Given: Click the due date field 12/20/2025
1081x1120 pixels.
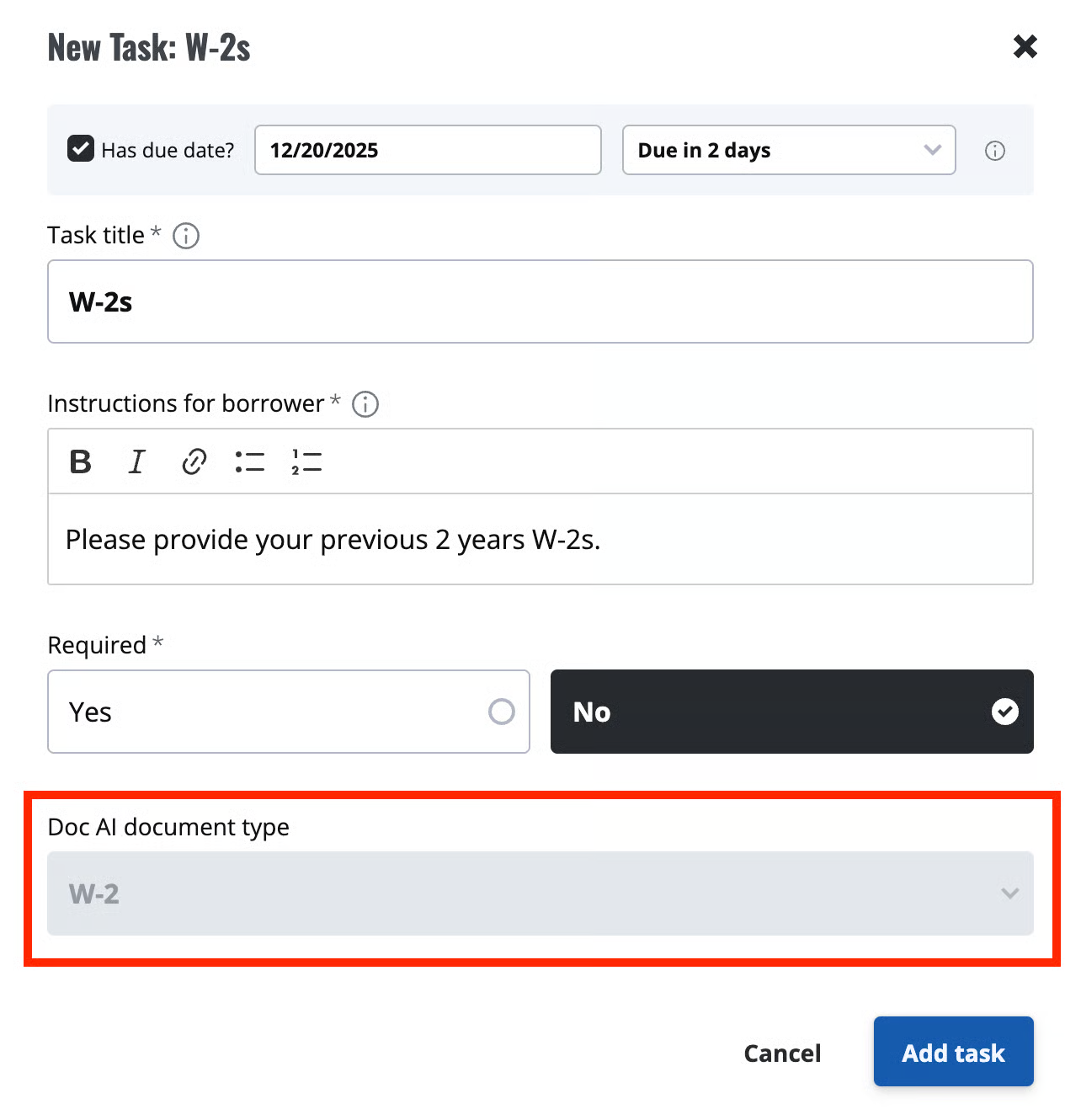Looking at the screenshot, I should [428, 150].
